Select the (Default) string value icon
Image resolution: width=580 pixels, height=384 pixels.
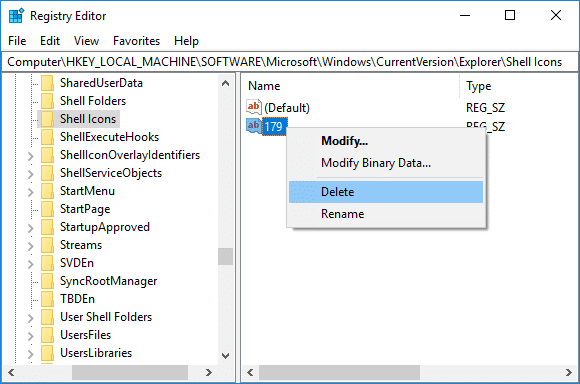click(x=254, y=107)
